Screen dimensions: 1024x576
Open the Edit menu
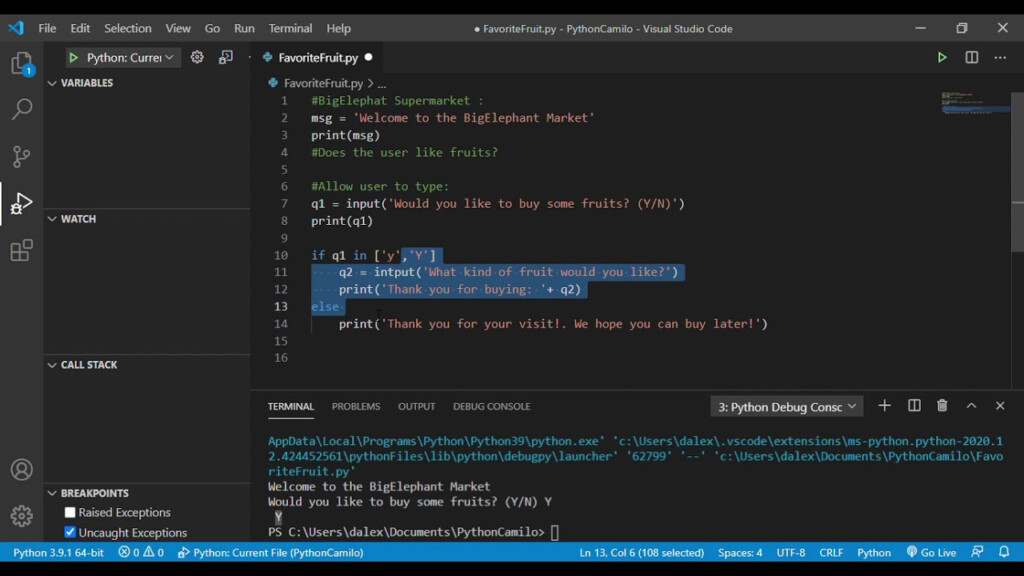point(80,28)
